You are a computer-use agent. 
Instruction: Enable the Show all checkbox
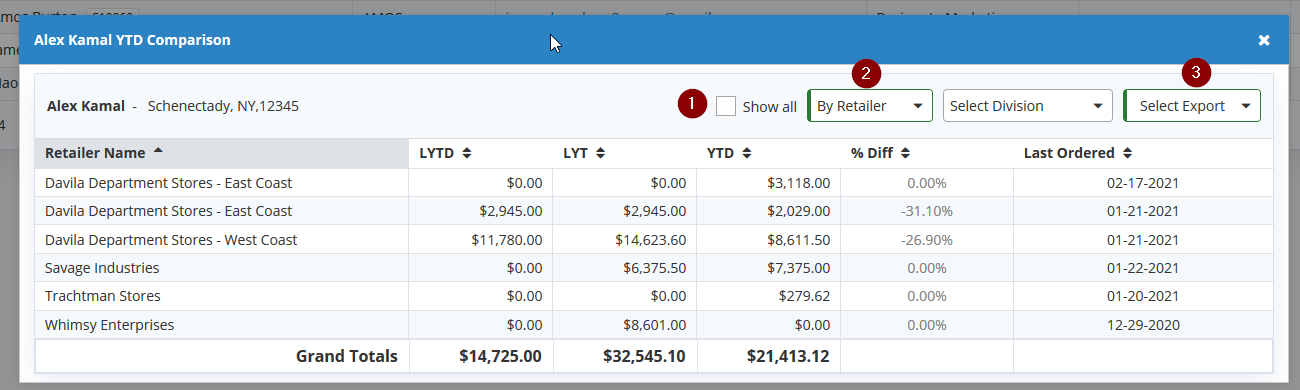coord(726,106)
